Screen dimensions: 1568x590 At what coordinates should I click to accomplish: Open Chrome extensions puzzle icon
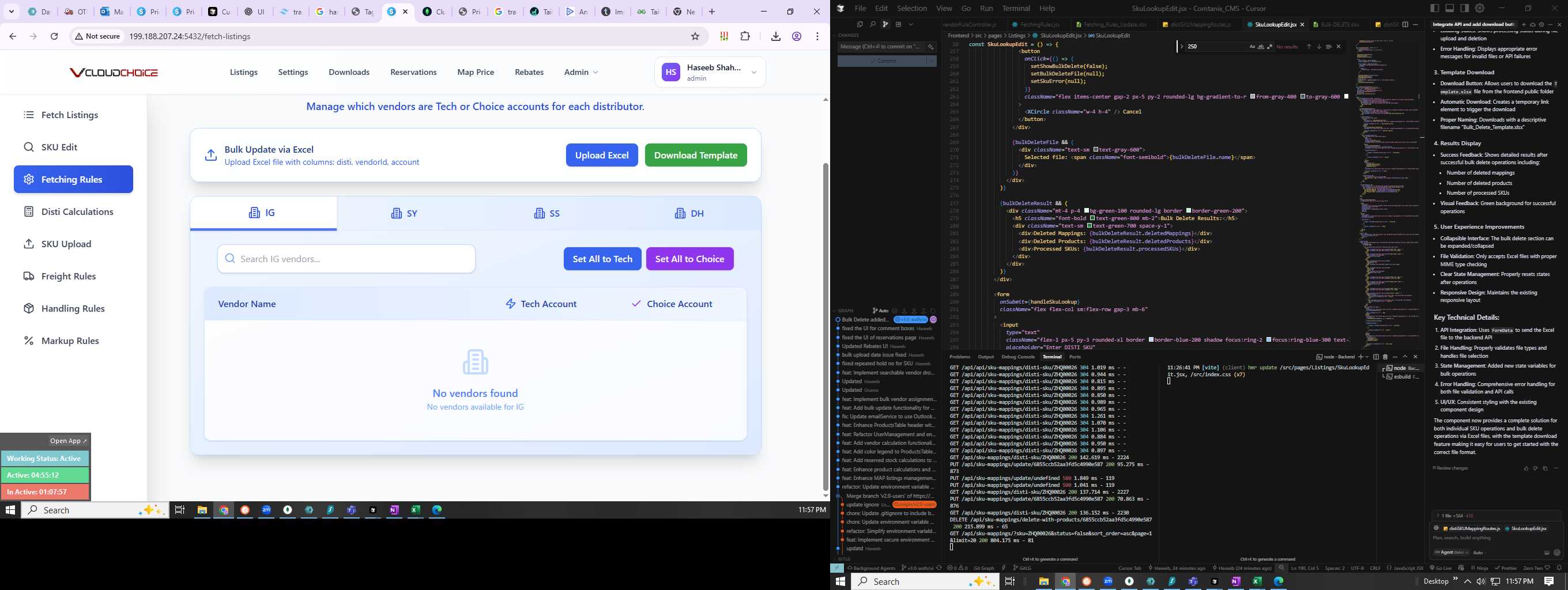coord(745,36)
